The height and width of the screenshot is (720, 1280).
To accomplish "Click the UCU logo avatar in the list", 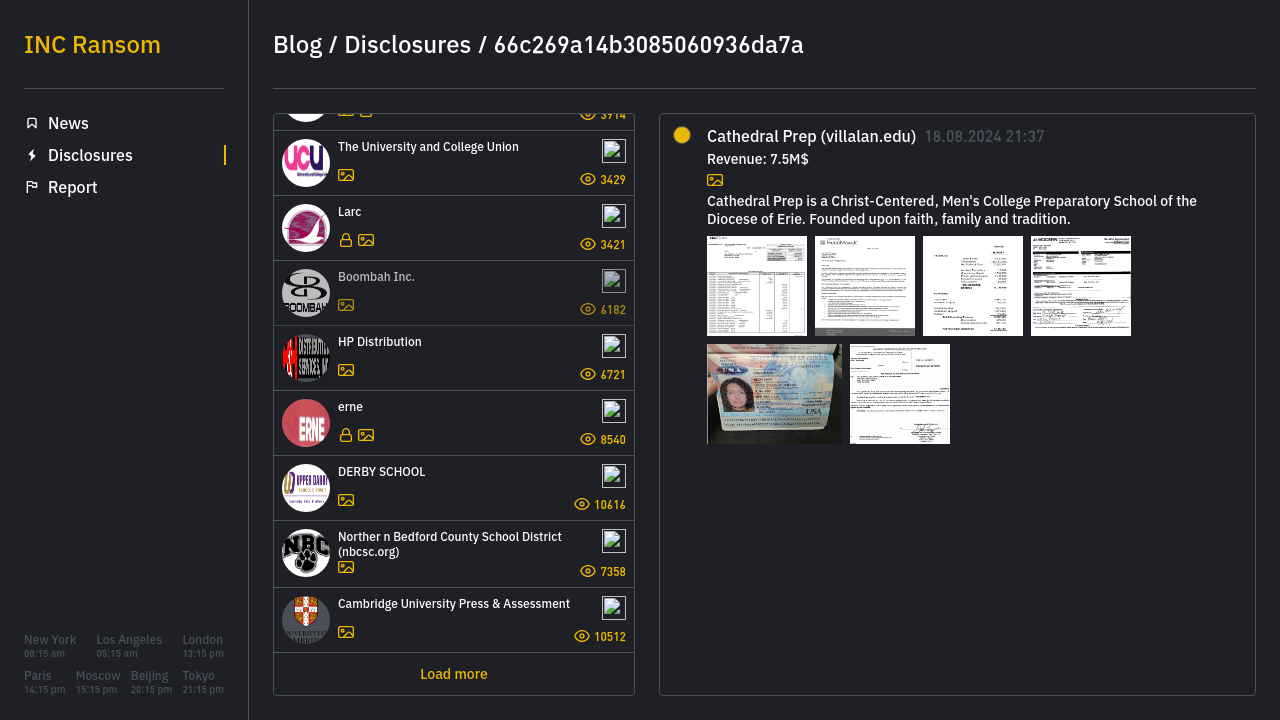I will 306,163.
